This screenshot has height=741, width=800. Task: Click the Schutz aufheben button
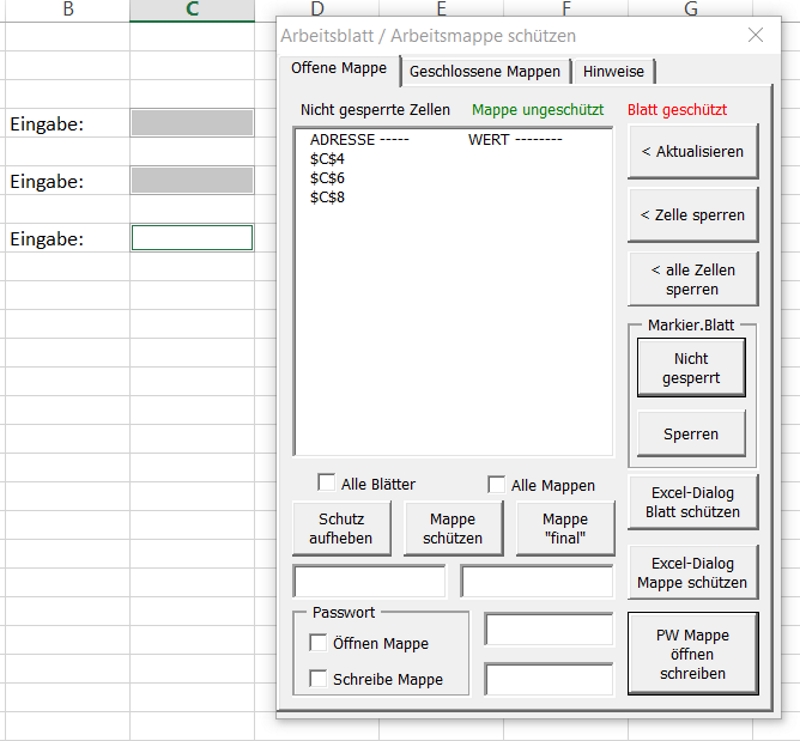(340, 528)
